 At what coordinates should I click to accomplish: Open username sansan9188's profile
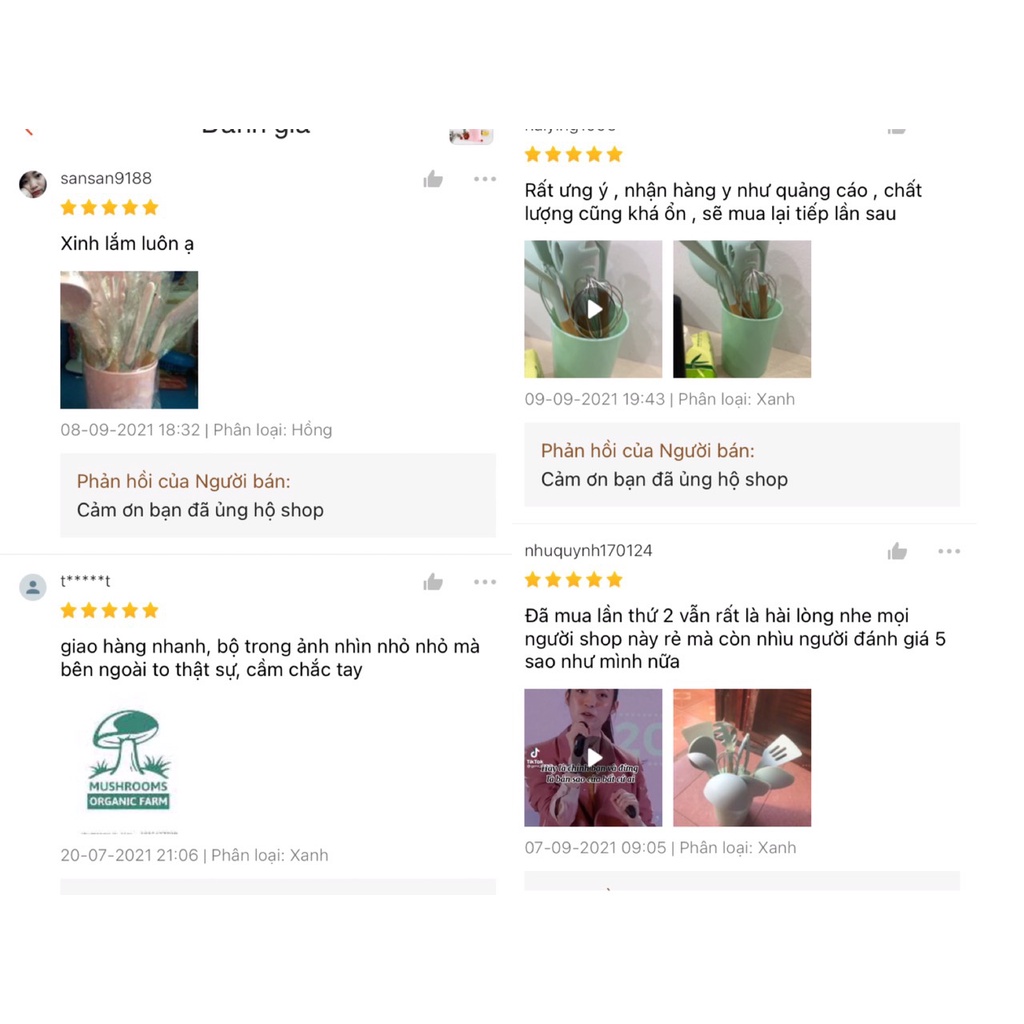[x=106, y=178]
